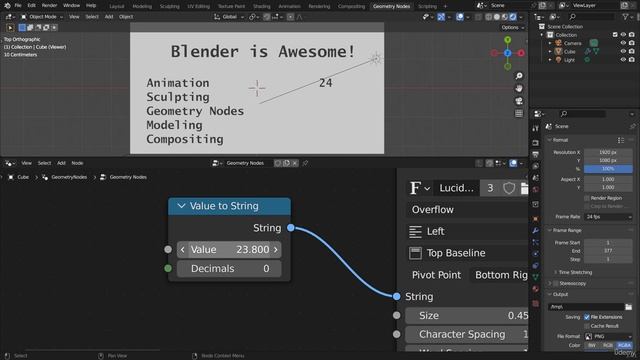Hide Cube in viewport via eye icon

click(623, 51)
